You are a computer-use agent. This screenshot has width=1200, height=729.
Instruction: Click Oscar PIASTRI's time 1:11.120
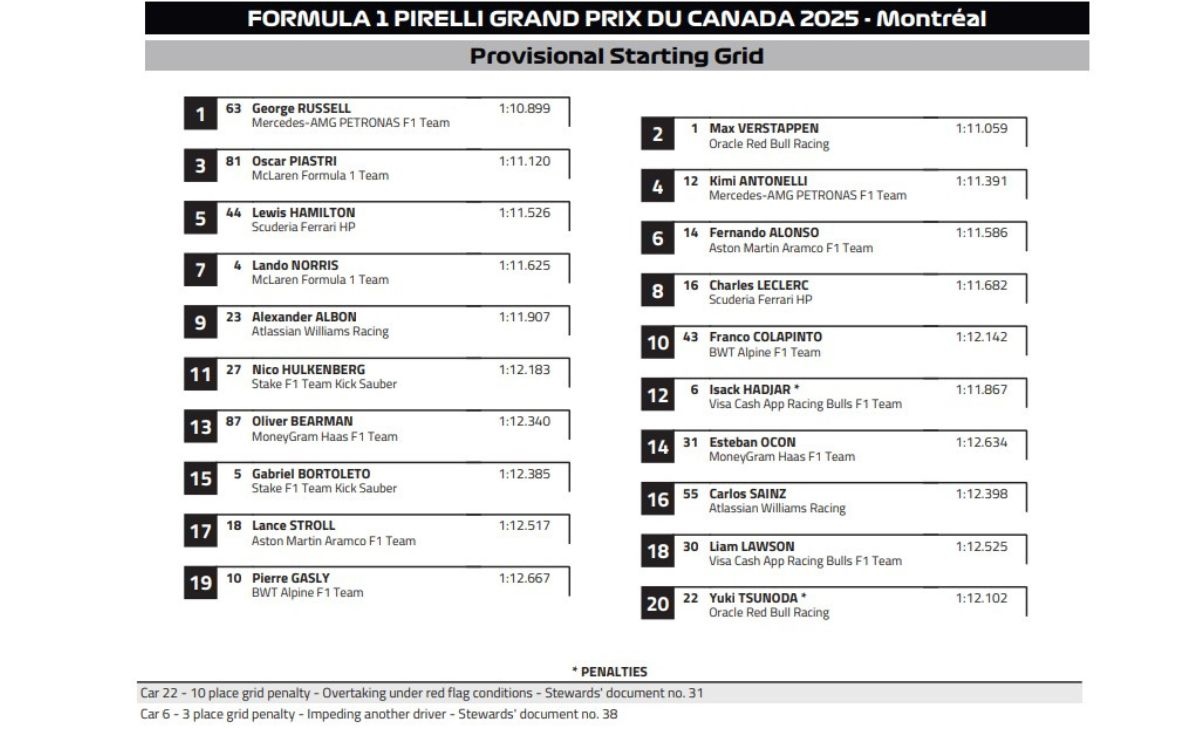pyautogui.click(x=524, y=160)
